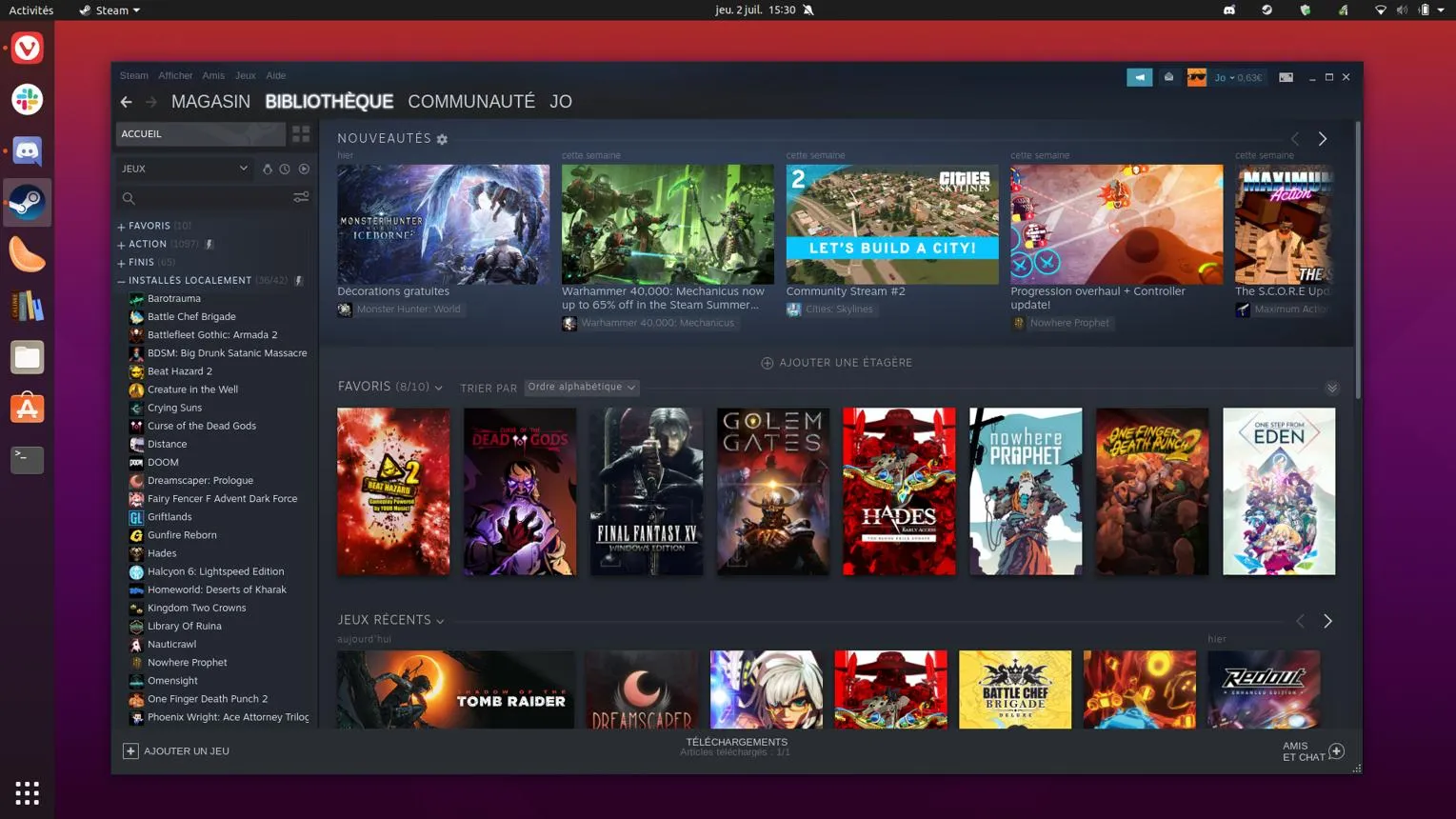Switch to Big Picture mode icon
The width and height of the screenshot is (1456, 819).
(x=1286, y=77)
